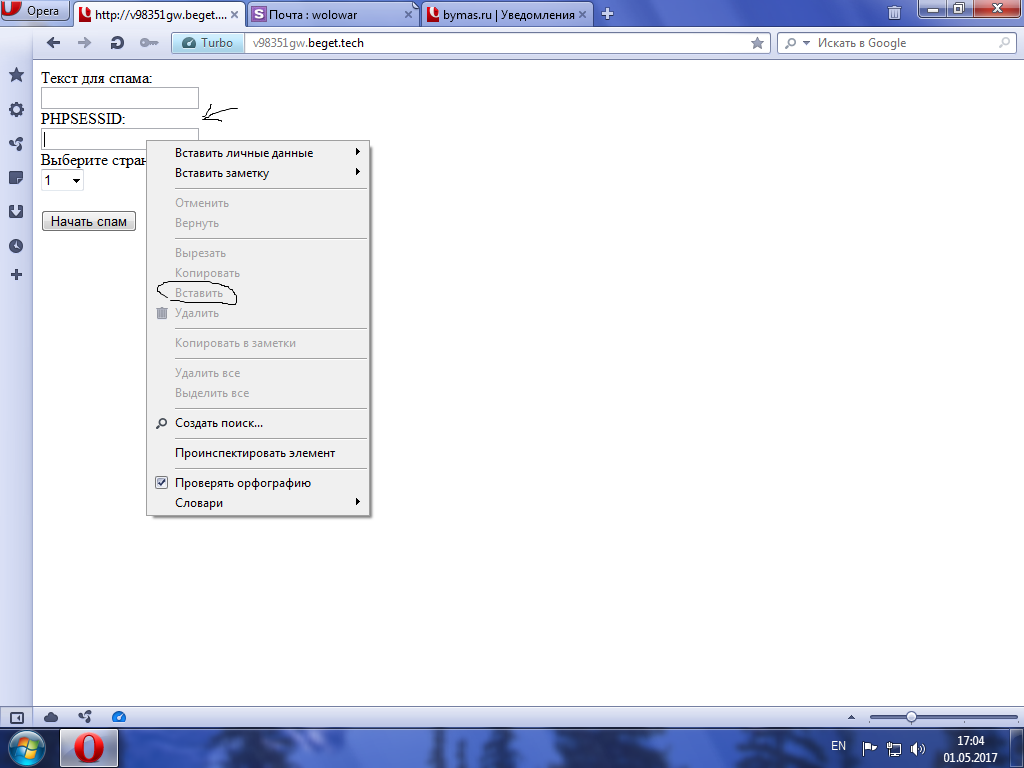Open the closed tabs trash icon

click(x=894, y=13)
